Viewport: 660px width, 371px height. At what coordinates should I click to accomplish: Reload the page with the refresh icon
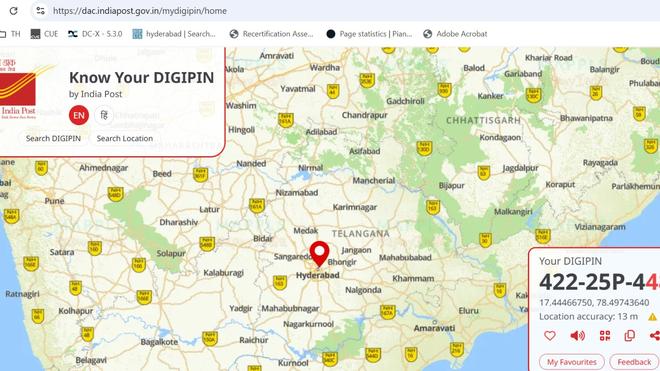13,11
